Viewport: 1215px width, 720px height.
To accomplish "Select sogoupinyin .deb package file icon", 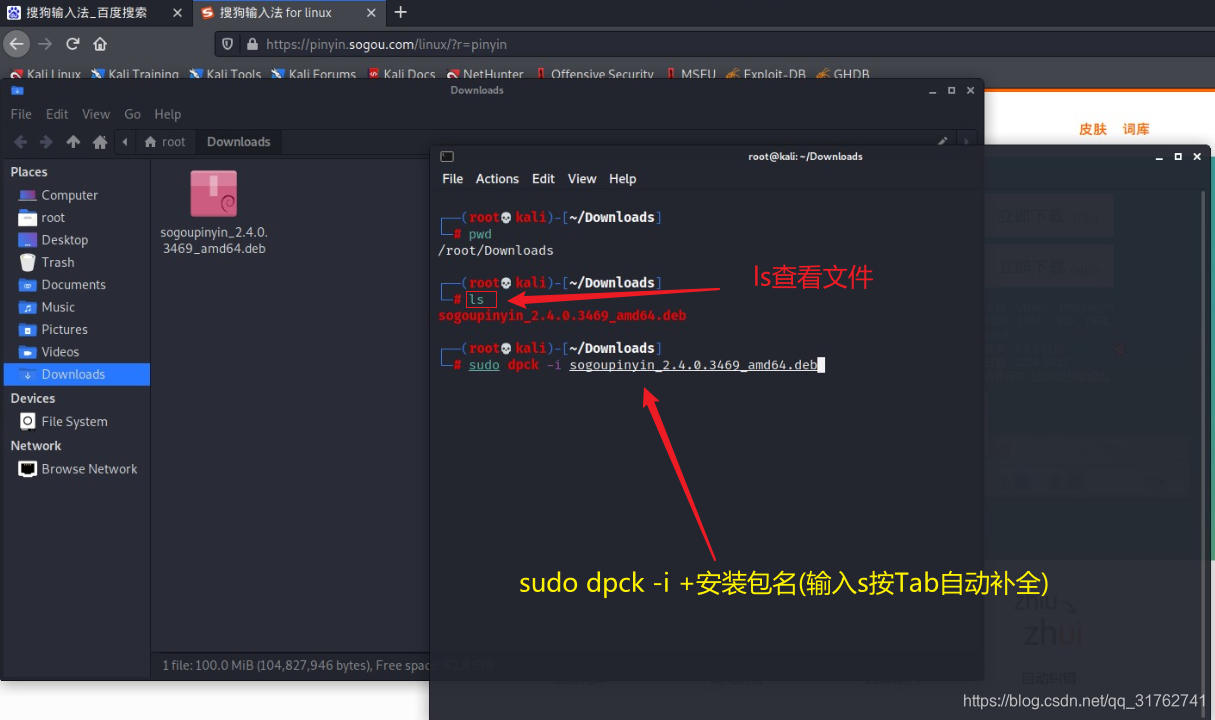I will click(214, 194).
